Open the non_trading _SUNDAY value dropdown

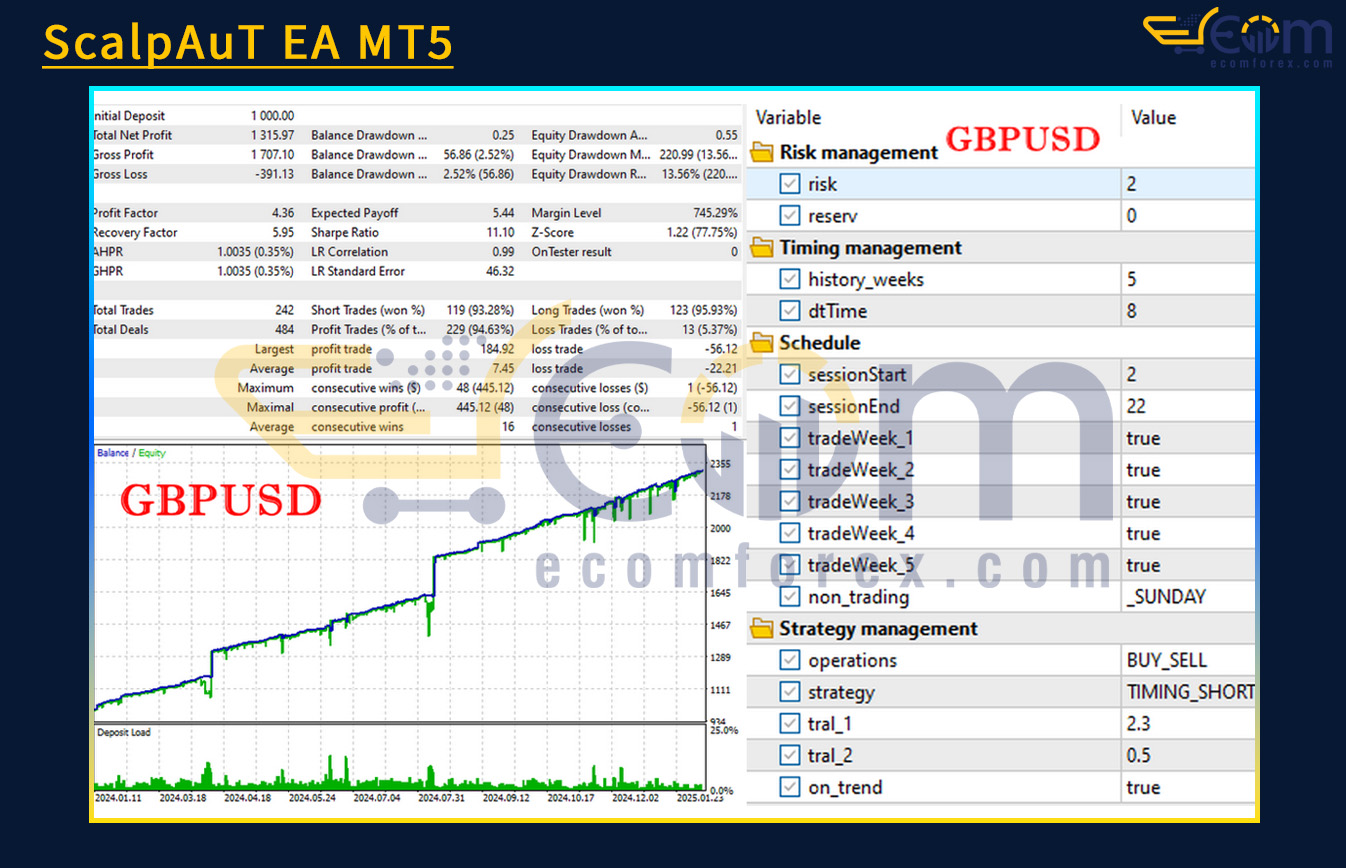coord(1188,597)
